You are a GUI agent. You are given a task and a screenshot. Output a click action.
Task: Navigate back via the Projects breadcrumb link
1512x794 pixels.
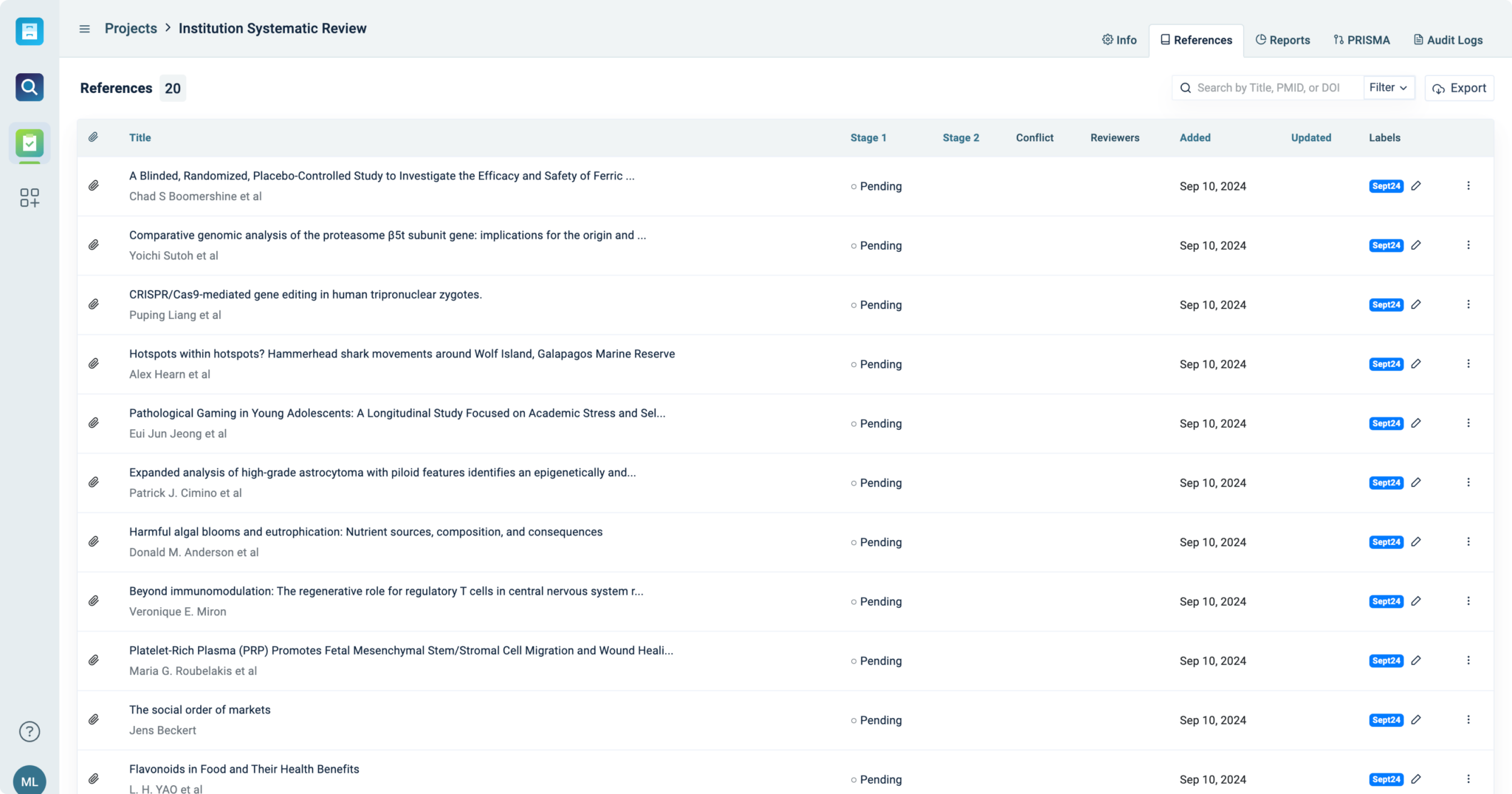coord(131,28)
